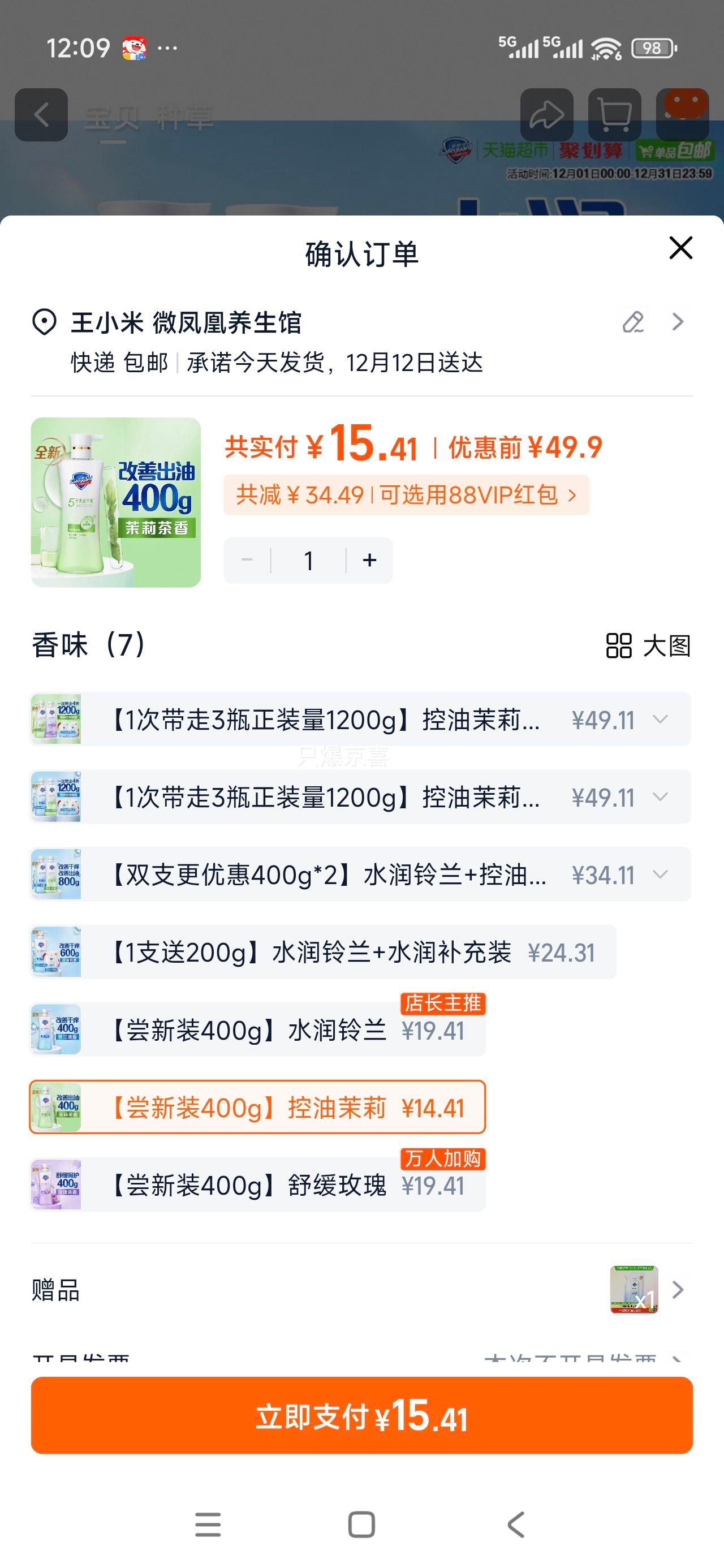The width and height of the screenshot is (724, 1568).
Task: Select 【尝新装400g】水润铃兰 option
Action: [257, 1031]
